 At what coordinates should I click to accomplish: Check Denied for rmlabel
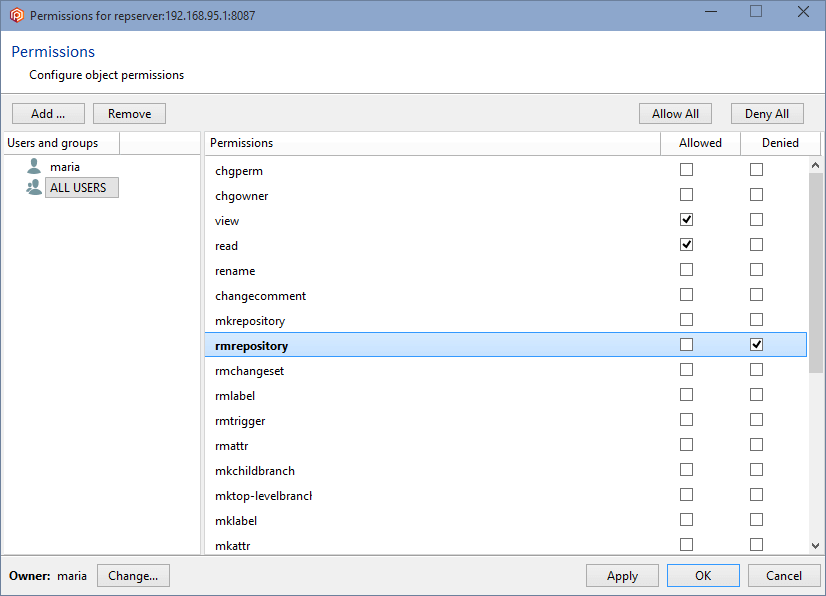(x=756, y=395)
